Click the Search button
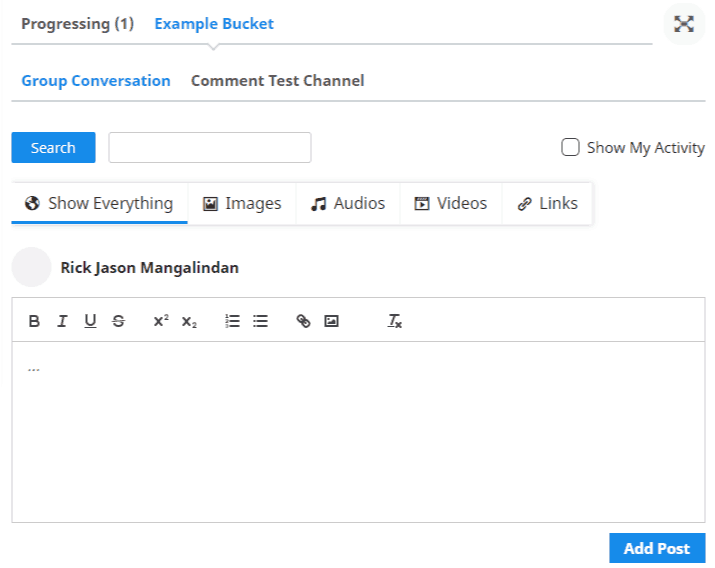 tap(53, 148)
